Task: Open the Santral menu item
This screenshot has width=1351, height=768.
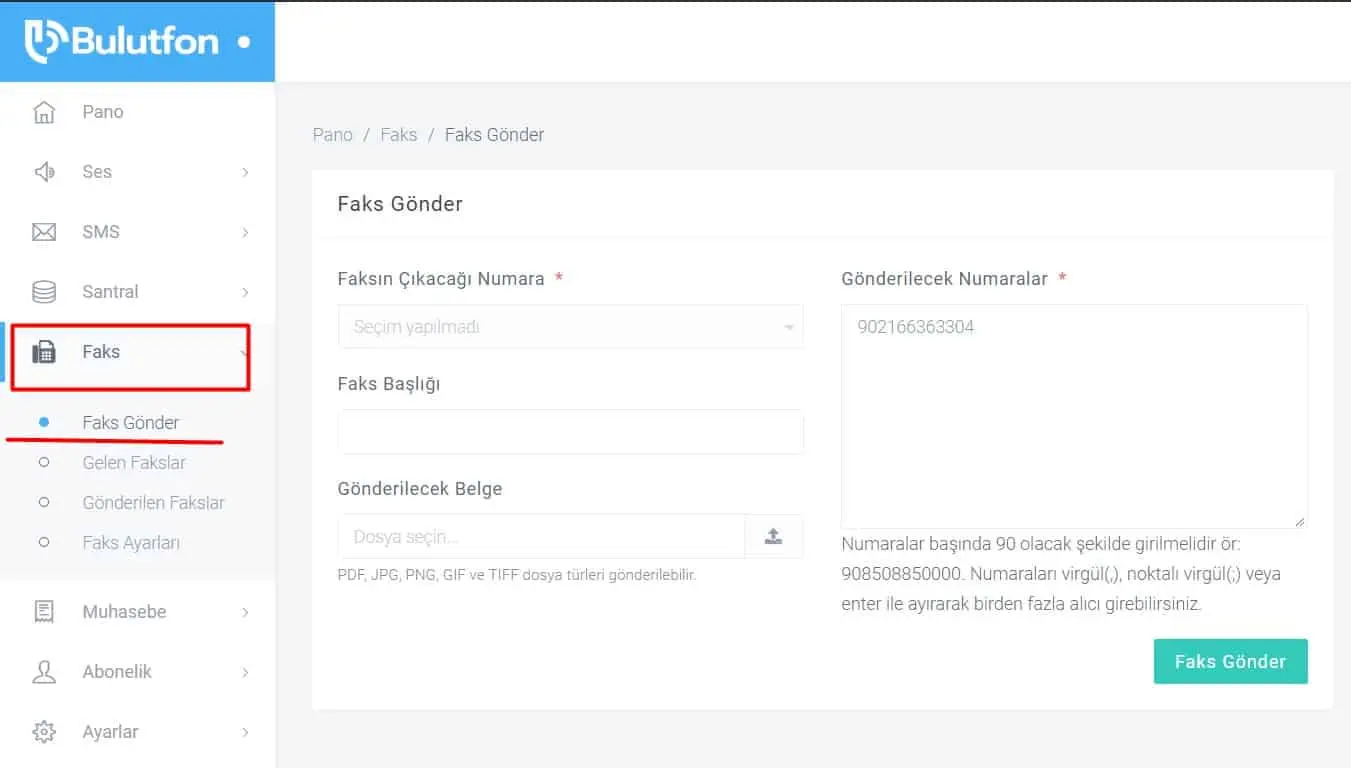Action: [x=137, y=292]
